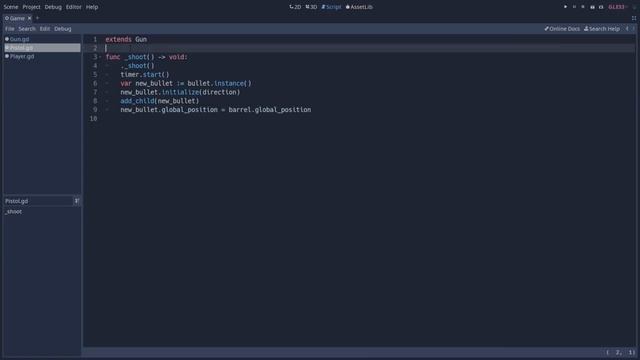Viewport: 640px width, 360px height.
Task: Click Search Help button
Action: tap(602, 29)
